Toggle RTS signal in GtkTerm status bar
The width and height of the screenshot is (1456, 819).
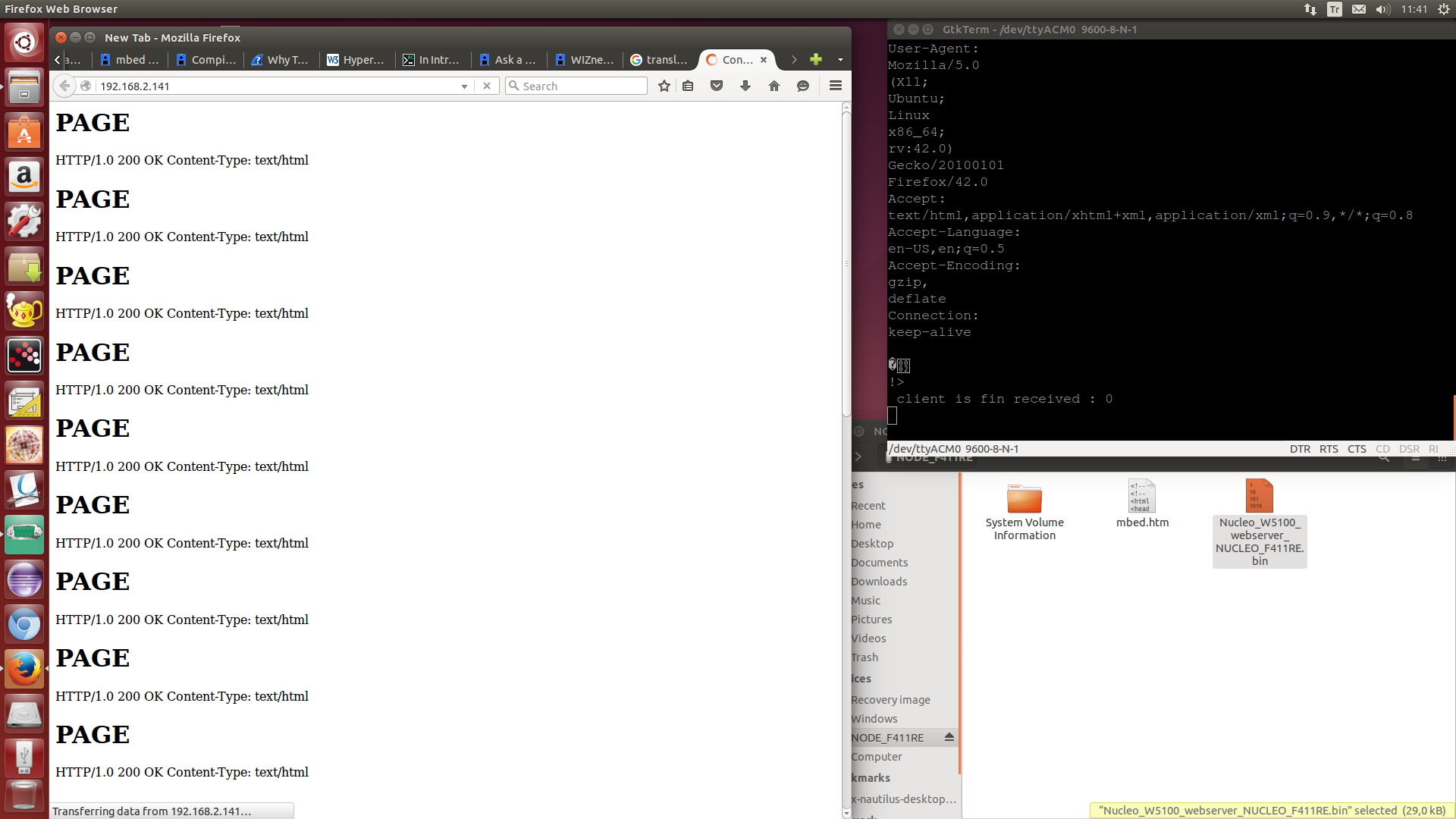[1328, 448]
